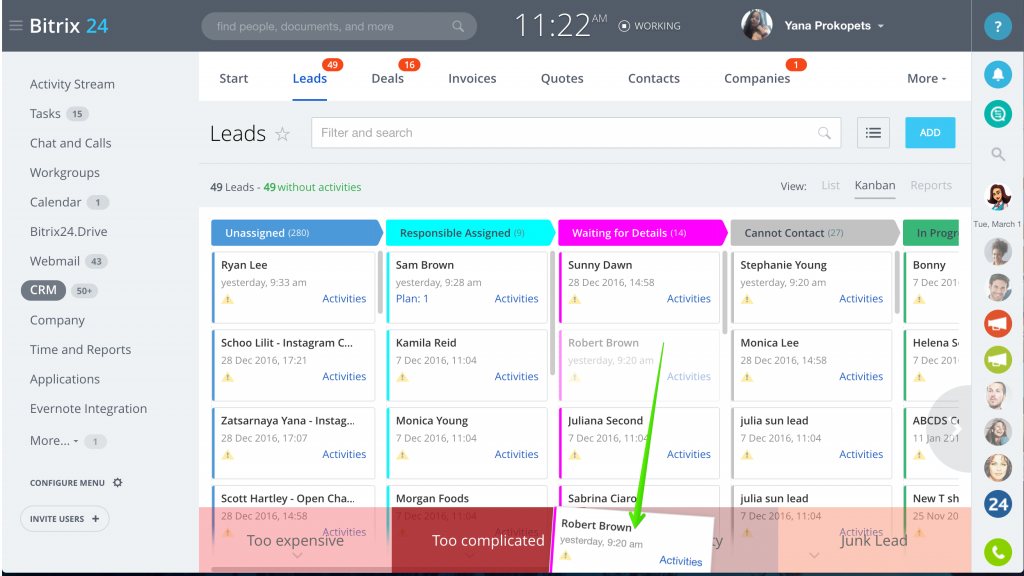Open Webmail in sidebar

coord(55,261)
